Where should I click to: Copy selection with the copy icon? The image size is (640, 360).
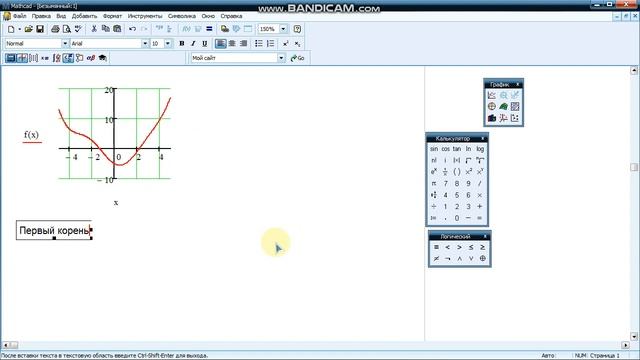point(105,29)
